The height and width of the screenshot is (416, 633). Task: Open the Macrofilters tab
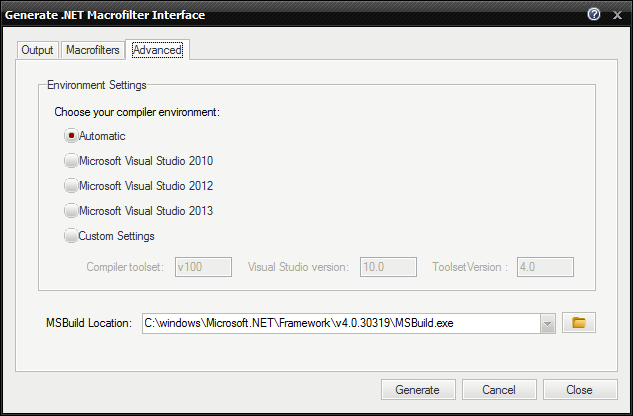coord(93,50)
